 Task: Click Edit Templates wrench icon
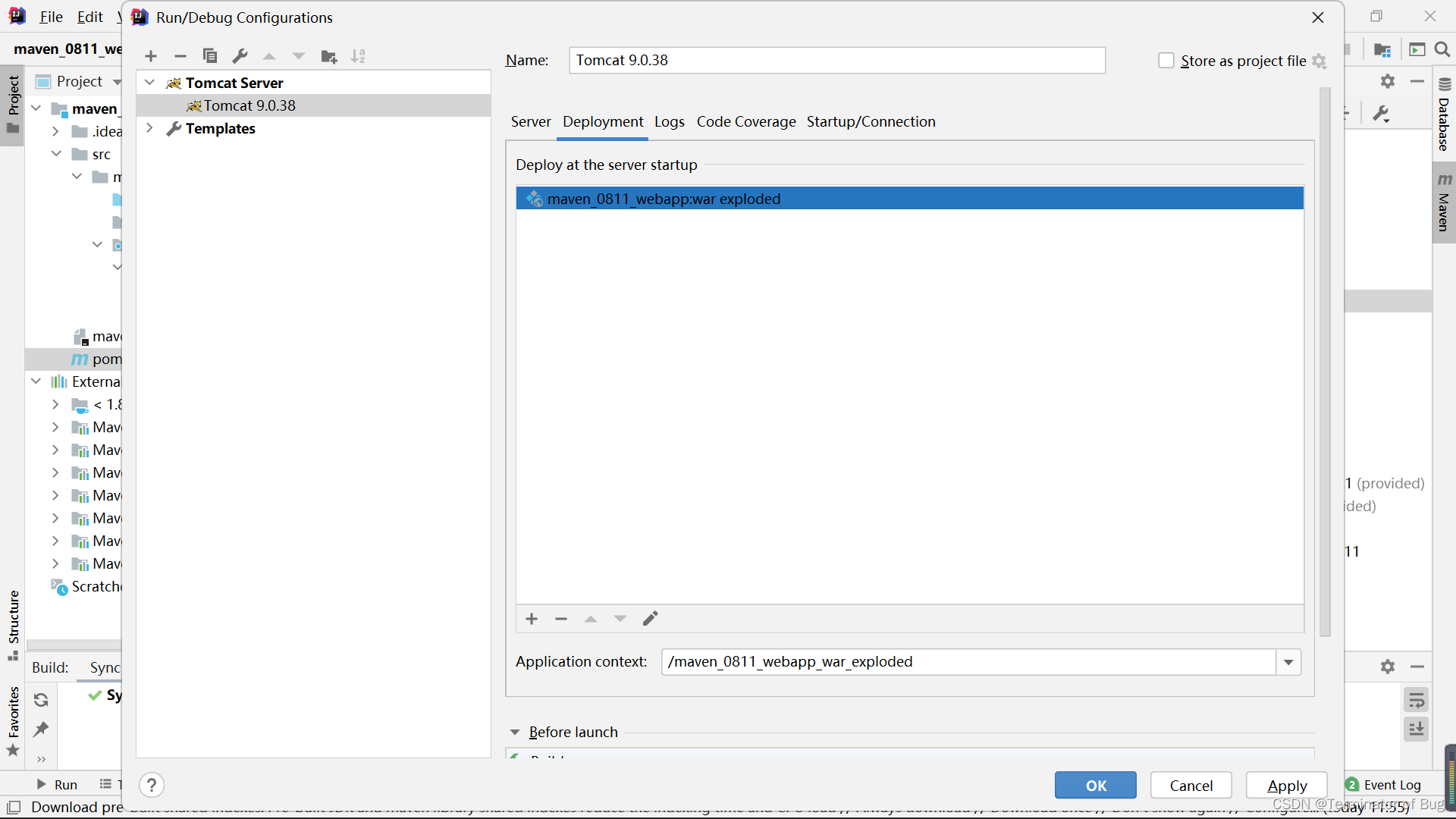[240, 56]
